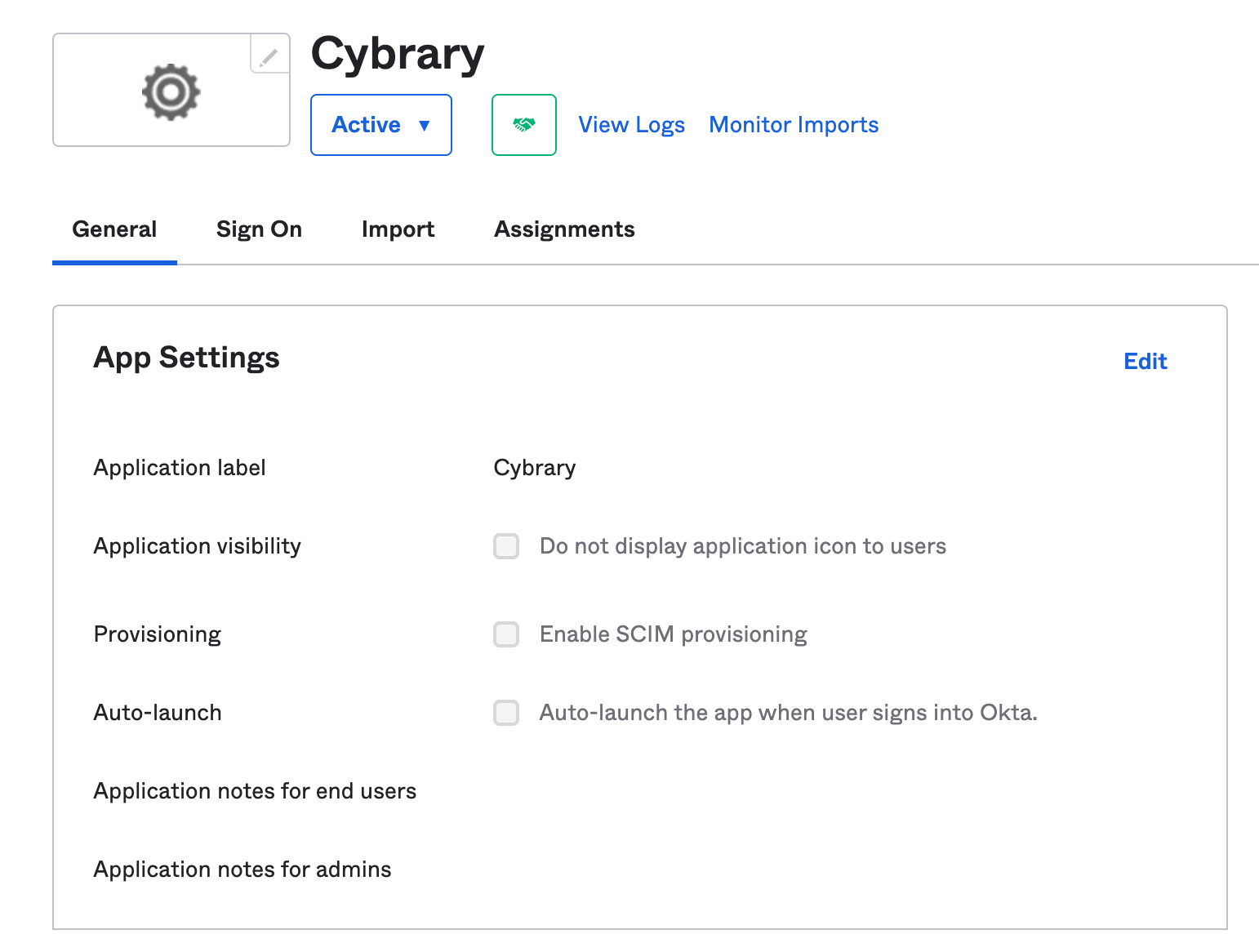The height and width of the screenshot is (952, 1259).
Task: Switch to the Import tab
Action: coord(398,229)
